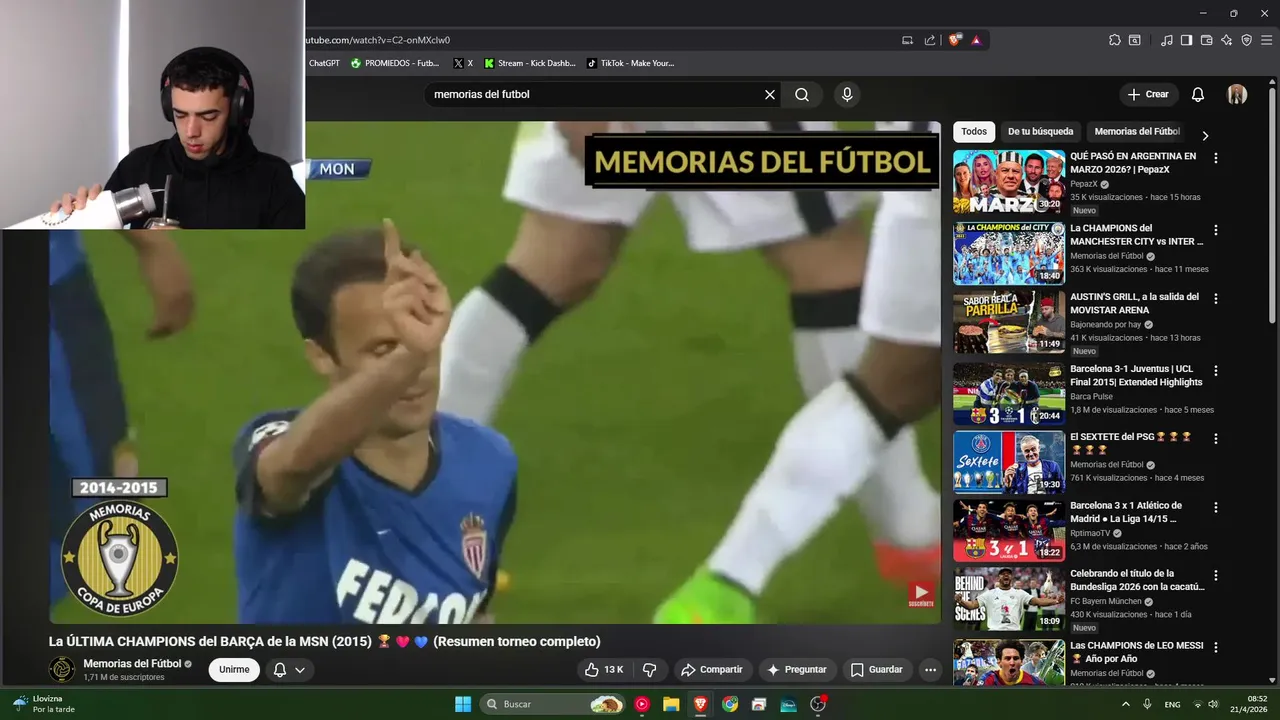Click the install app icon in address bar
The height and width of the screenshot is (720, 1280).
pos(907,40)
